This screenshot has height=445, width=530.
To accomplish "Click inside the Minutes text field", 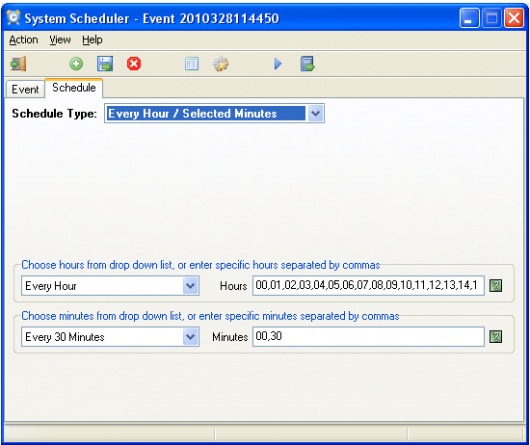I will point(368,337).
